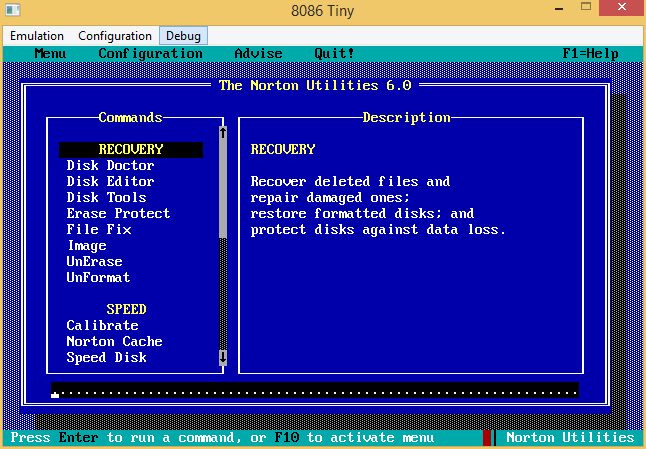Click text 'restore formatted disks; and'
Viewport: 646px width, 449px height.
click(x=362, y=213)
